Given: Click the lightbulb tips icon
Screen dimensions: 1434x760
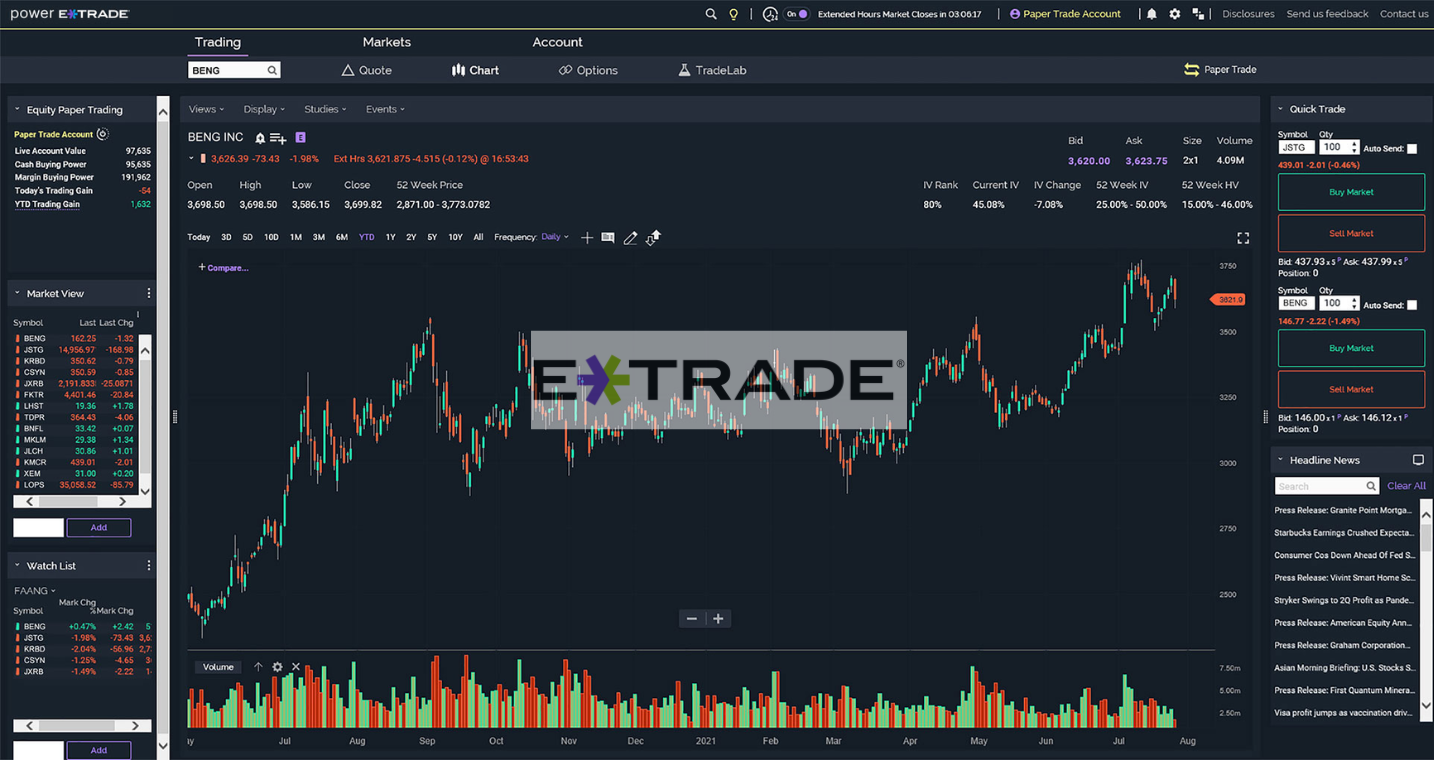Looking at the screenshot, I should point(733,14).
